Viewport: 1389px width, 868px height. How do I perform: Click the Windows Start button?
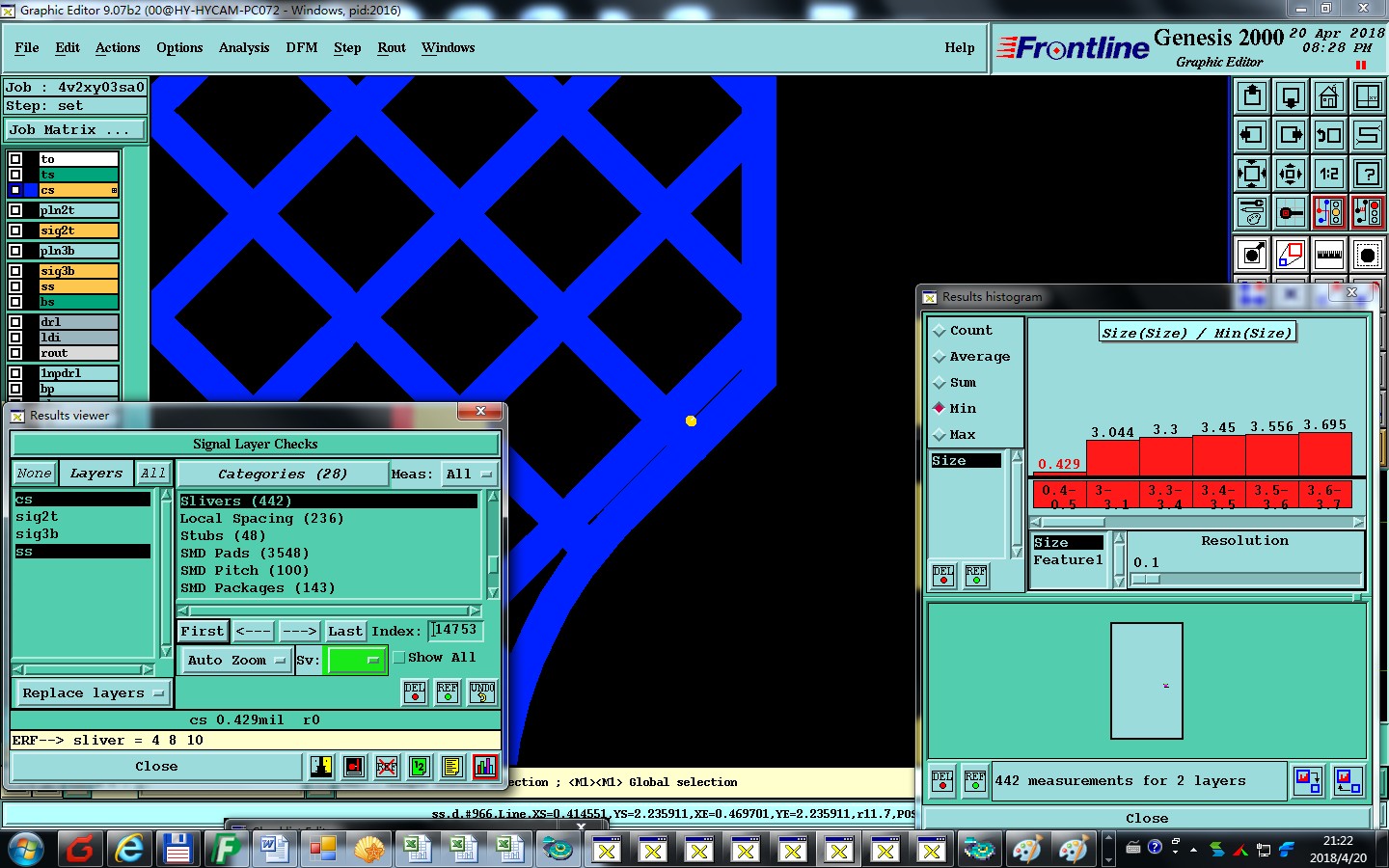[x=27, y=850]
